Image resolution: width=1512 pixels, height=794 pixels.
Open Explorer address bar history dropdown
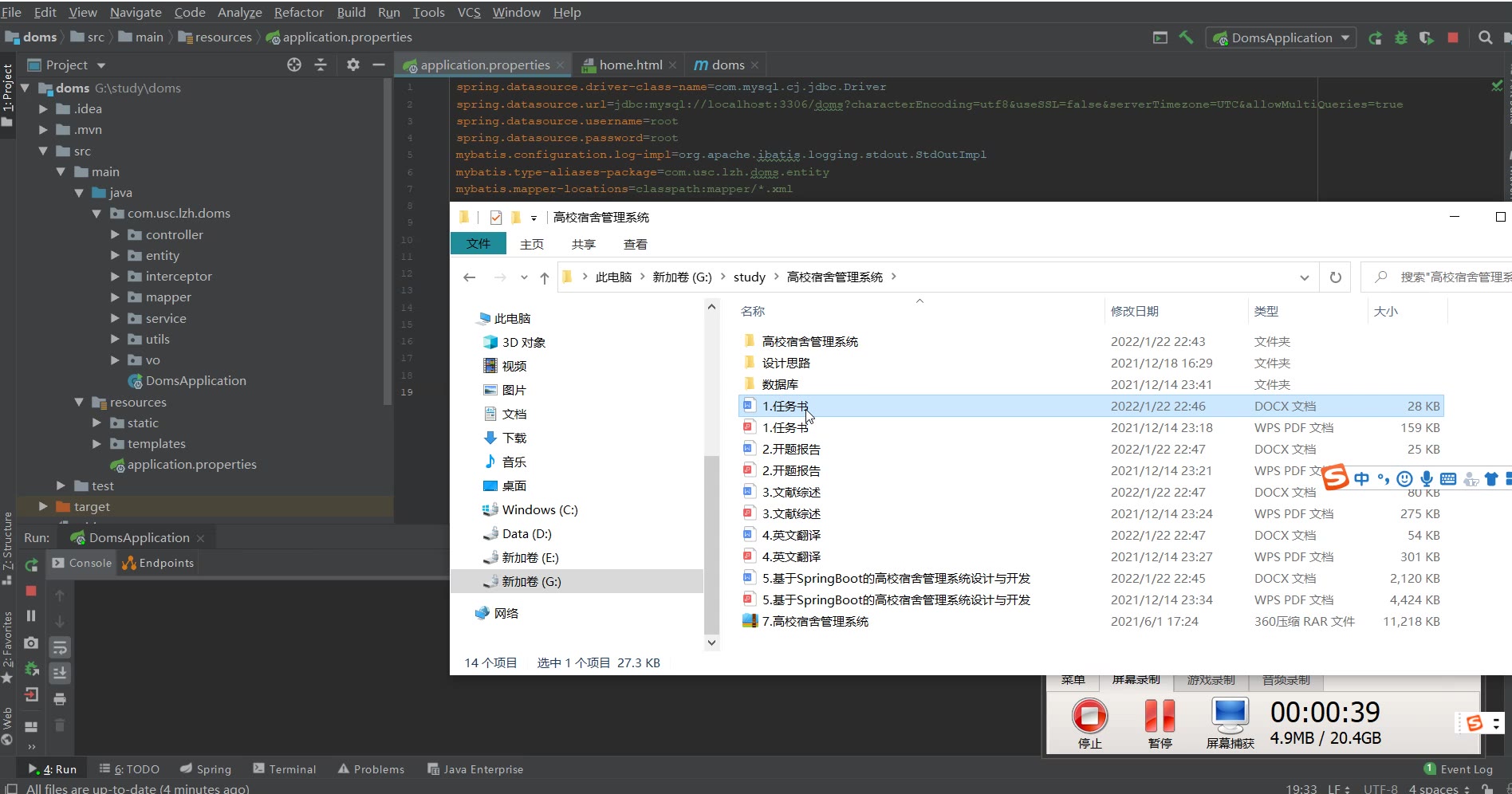coord(1305,277)
